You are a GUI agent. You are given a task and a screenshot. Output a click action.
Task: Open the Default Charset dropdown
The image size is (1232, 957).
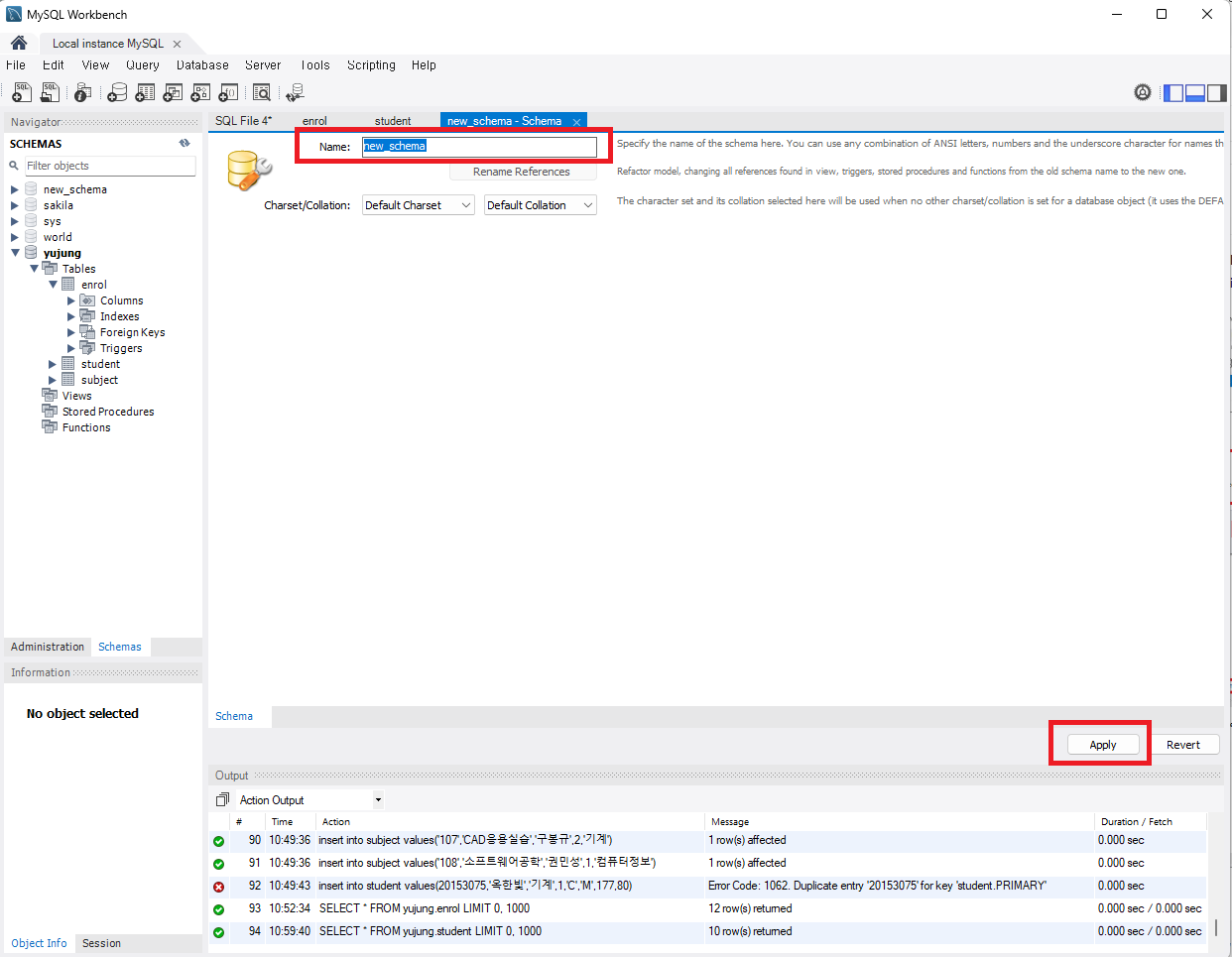(419, 205)
